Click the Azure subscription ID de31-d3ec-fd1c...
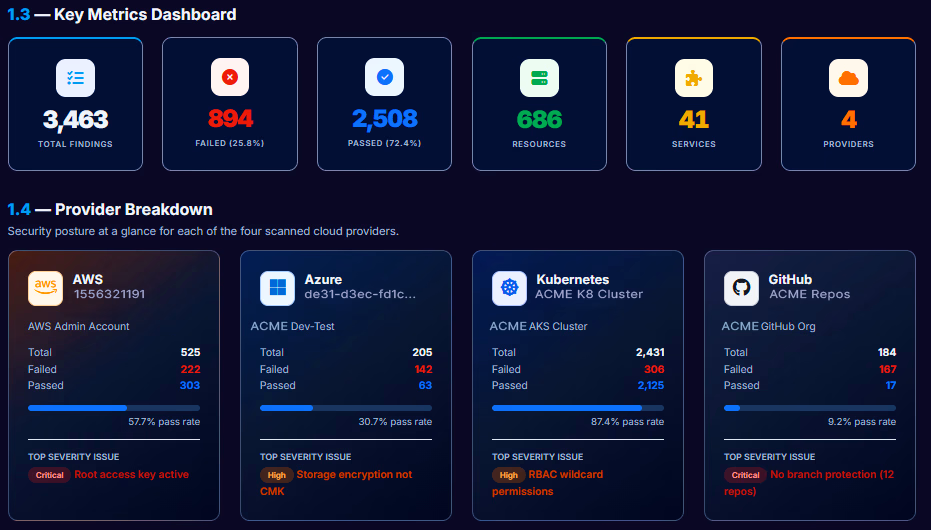Viewport: 931px width, 530px height. pos(360,294)
